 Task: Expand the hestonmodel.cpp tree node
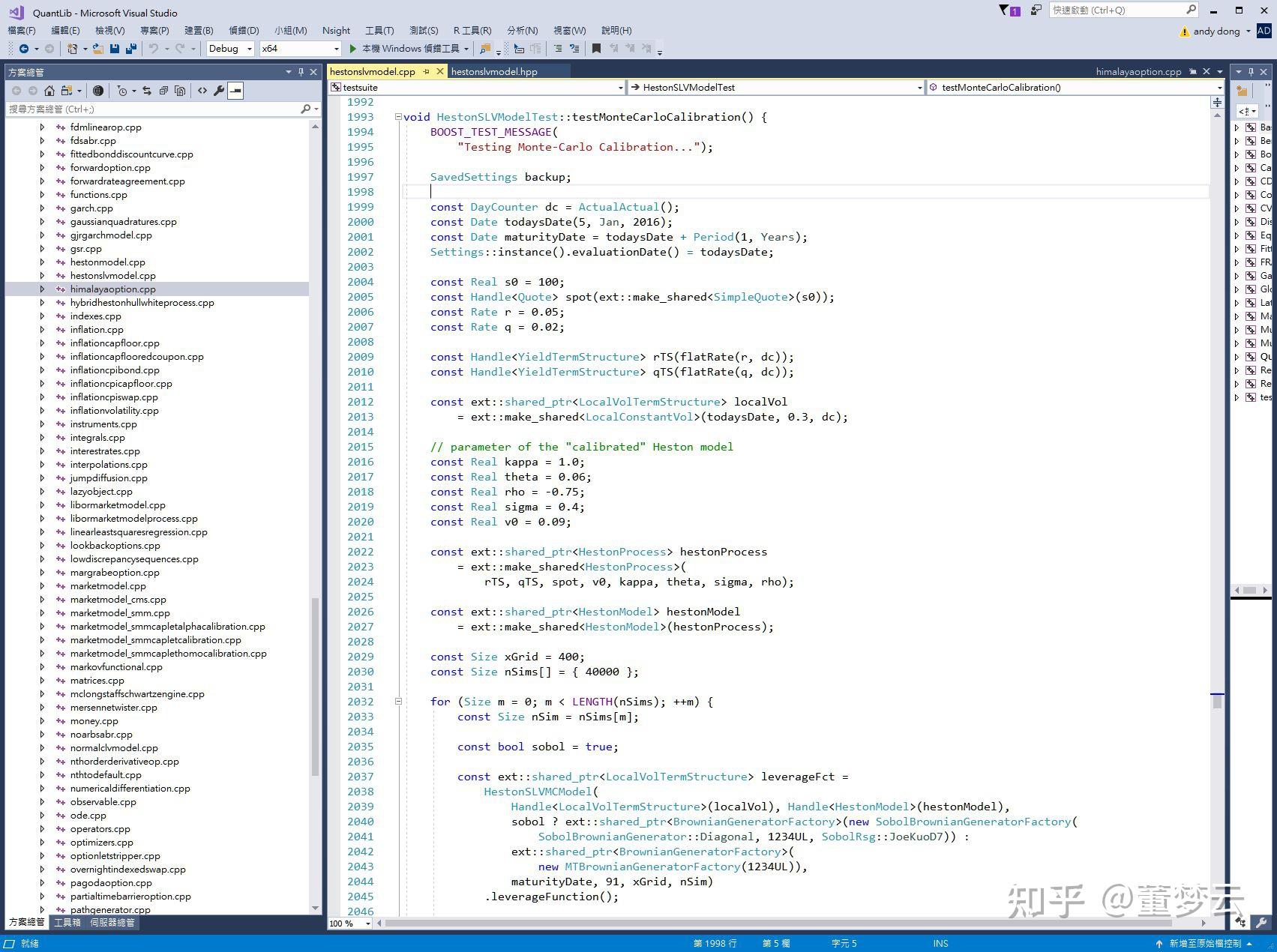click(42, 262)
